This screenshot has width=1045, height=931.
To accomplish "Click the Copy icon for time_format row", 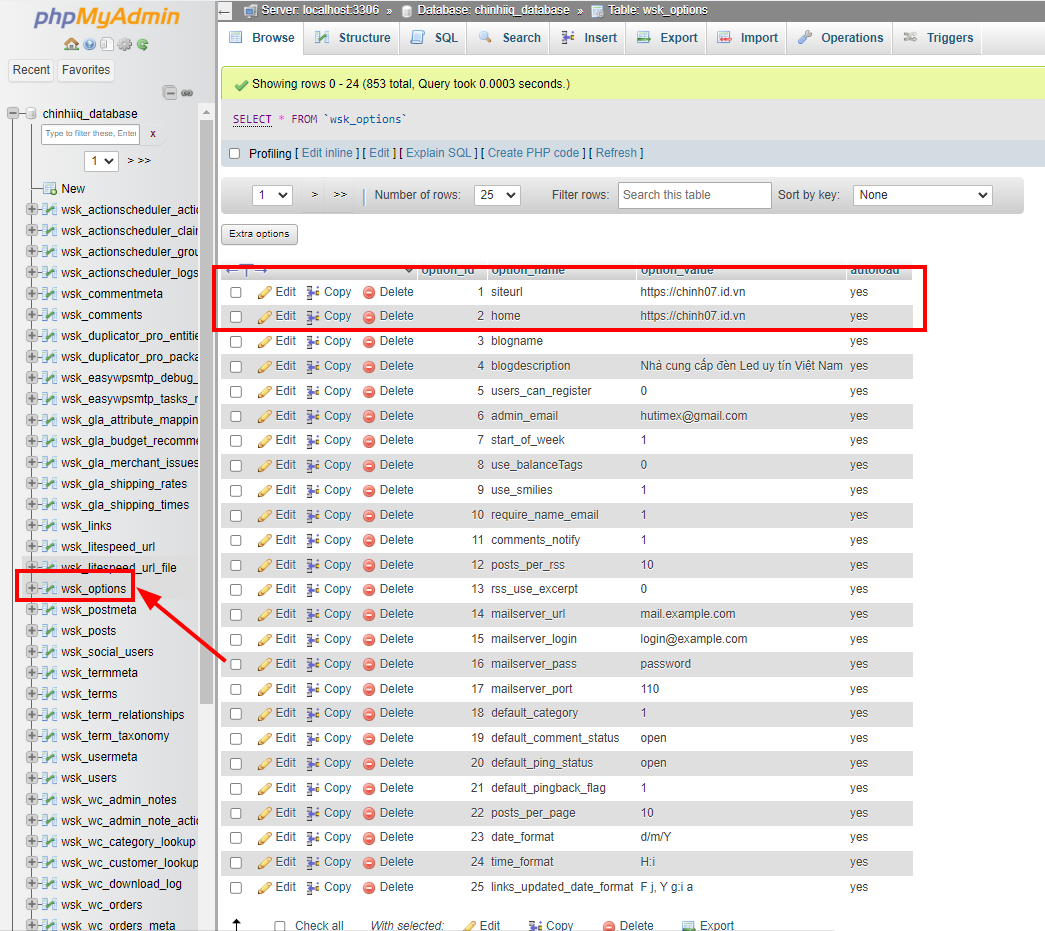I will 313,862.
